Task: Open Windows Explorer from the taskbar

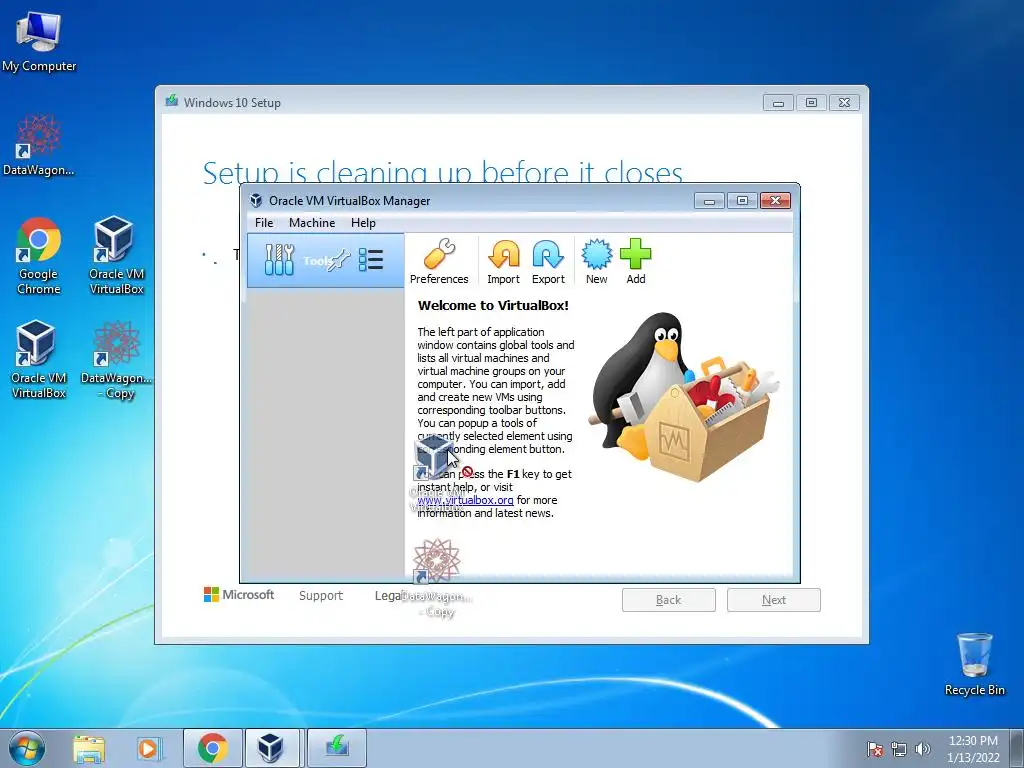Action: coord(89,748)
